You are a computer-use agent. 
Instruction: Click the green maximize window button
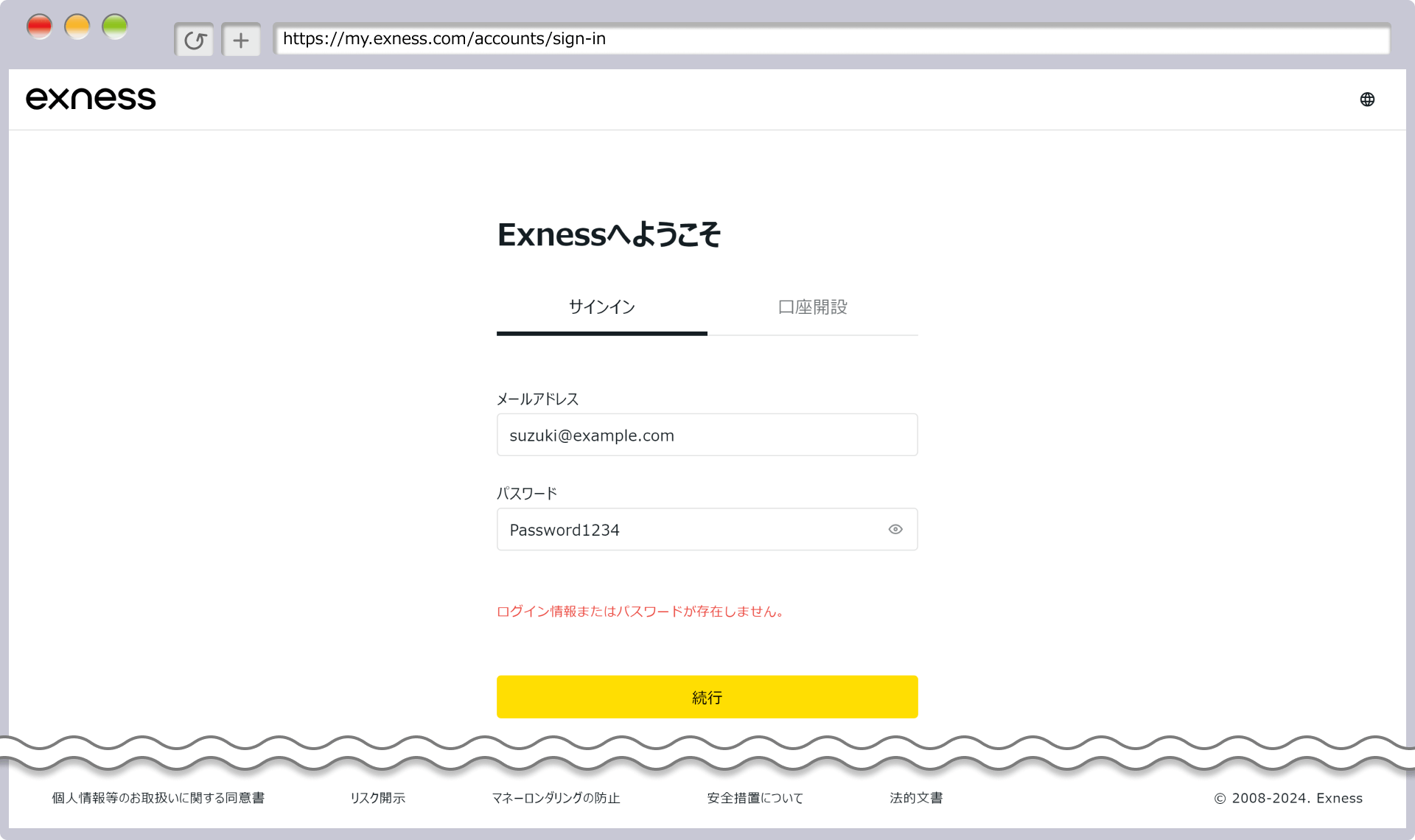115,27
